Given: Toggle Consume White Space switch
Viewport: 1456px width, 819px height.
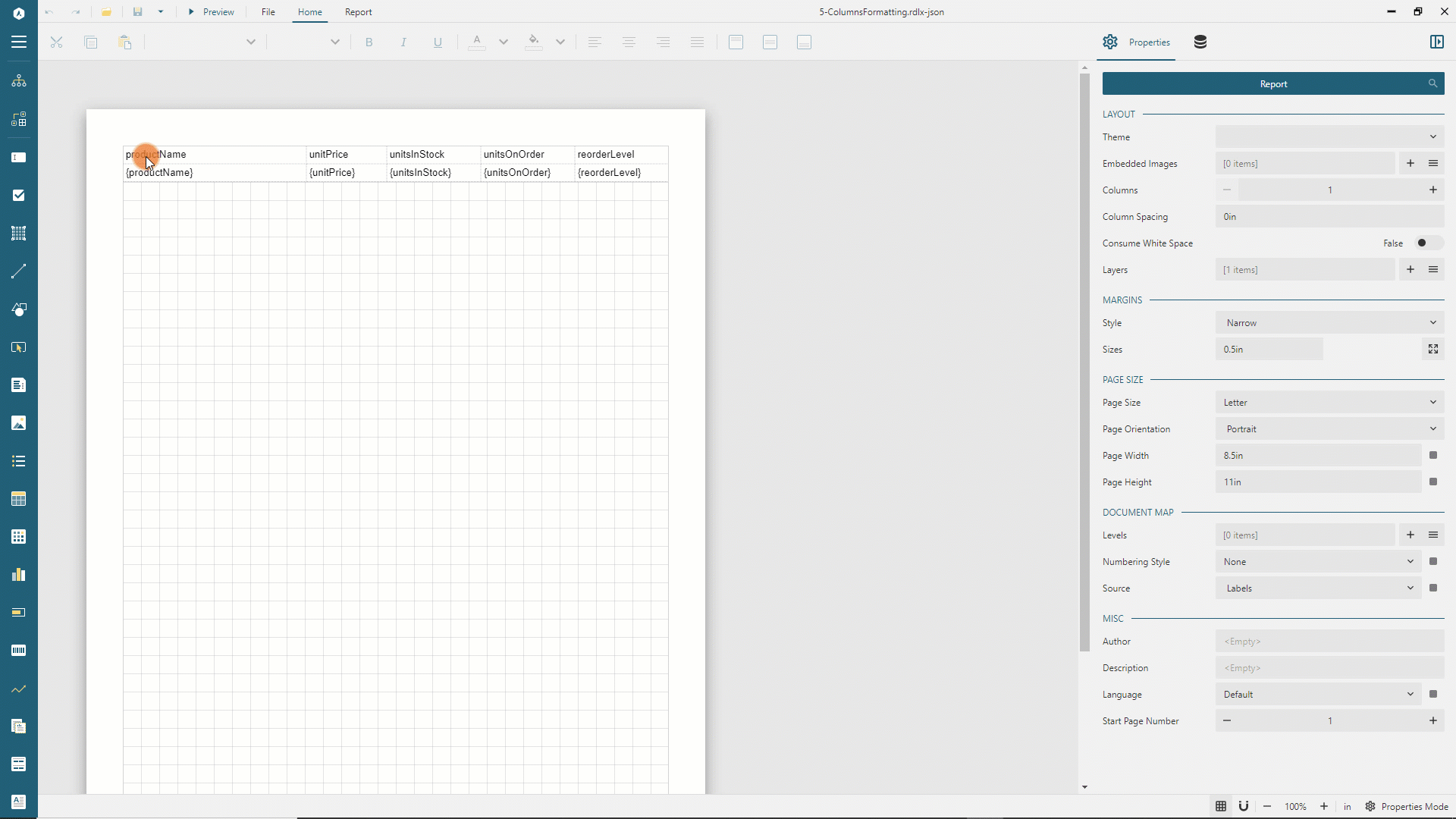Looking at the screenshot, I should pyautogui.click(x=1428, y=243).
